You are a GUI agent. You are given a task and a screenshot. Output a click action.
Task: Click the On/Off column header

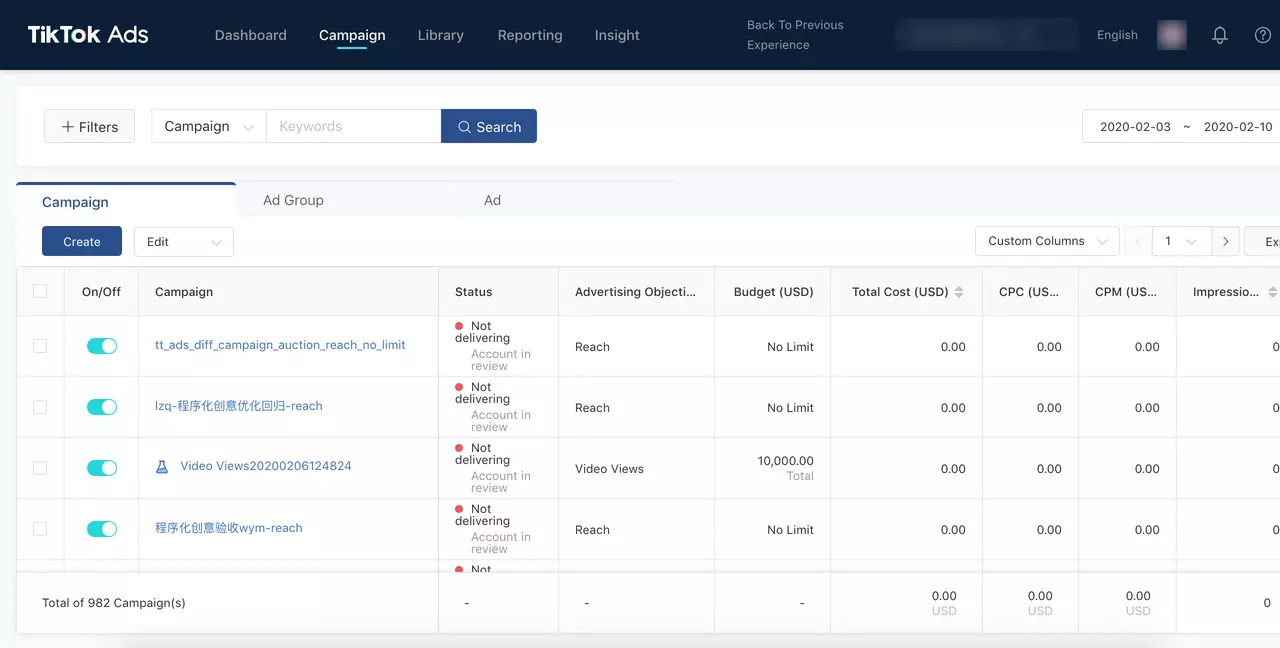coord(101,292)
